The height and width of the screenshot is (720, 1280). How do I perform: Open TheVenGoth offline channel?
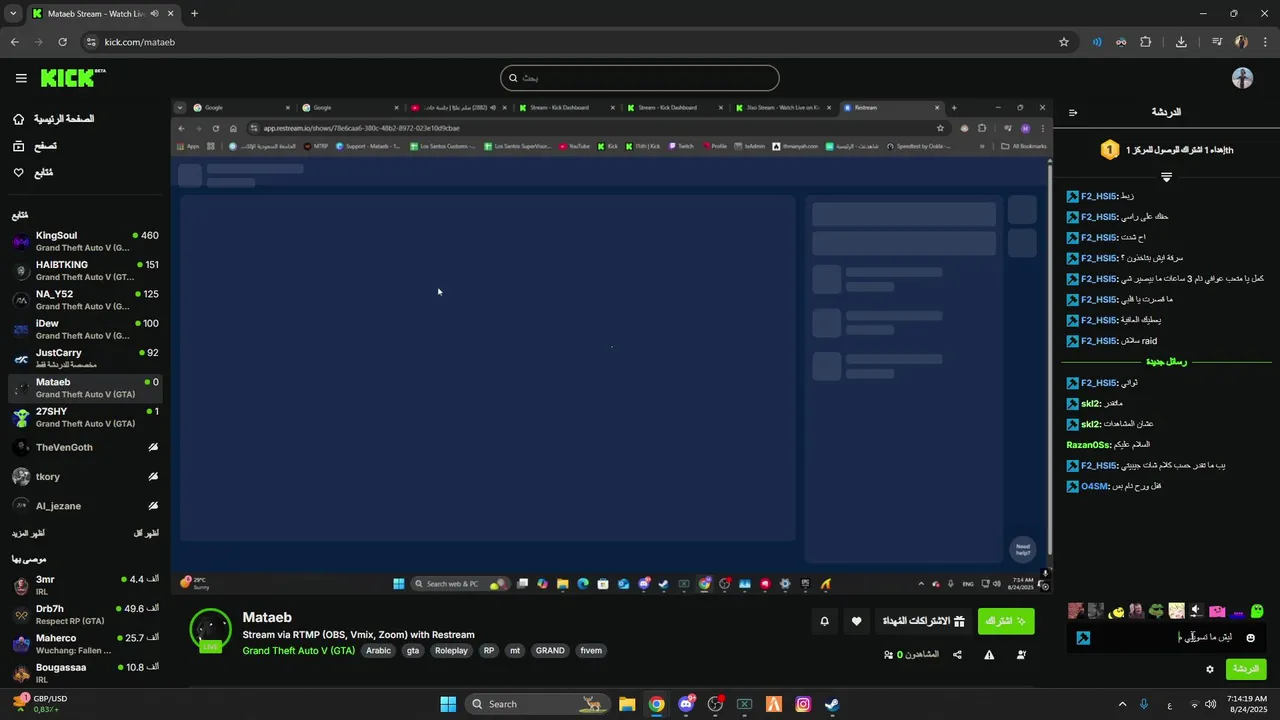coord(85,447)
